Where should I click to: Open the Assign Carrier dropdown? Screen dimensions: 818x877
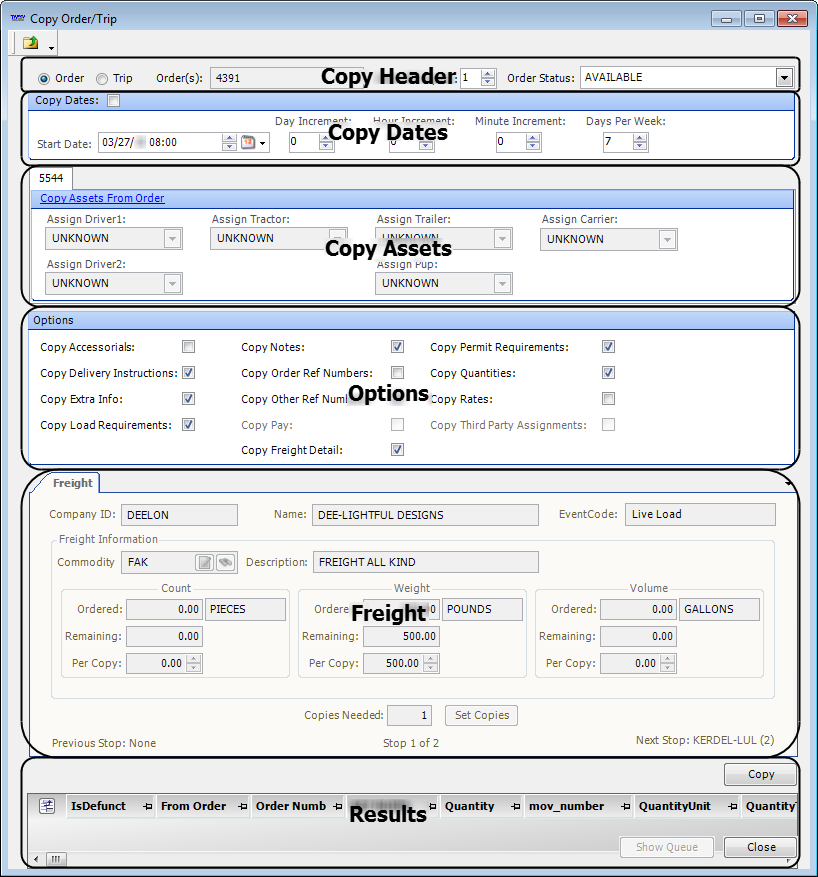click(667, 240)
